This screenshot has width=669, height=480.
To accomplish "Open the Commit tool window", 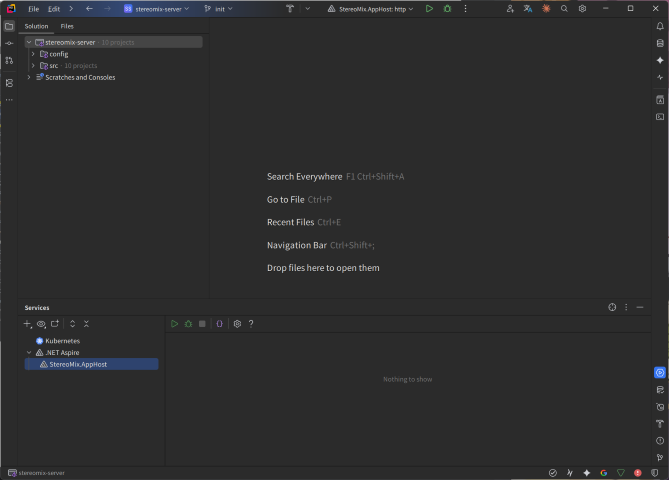I will pyautogui.click(x=9, y=43).
